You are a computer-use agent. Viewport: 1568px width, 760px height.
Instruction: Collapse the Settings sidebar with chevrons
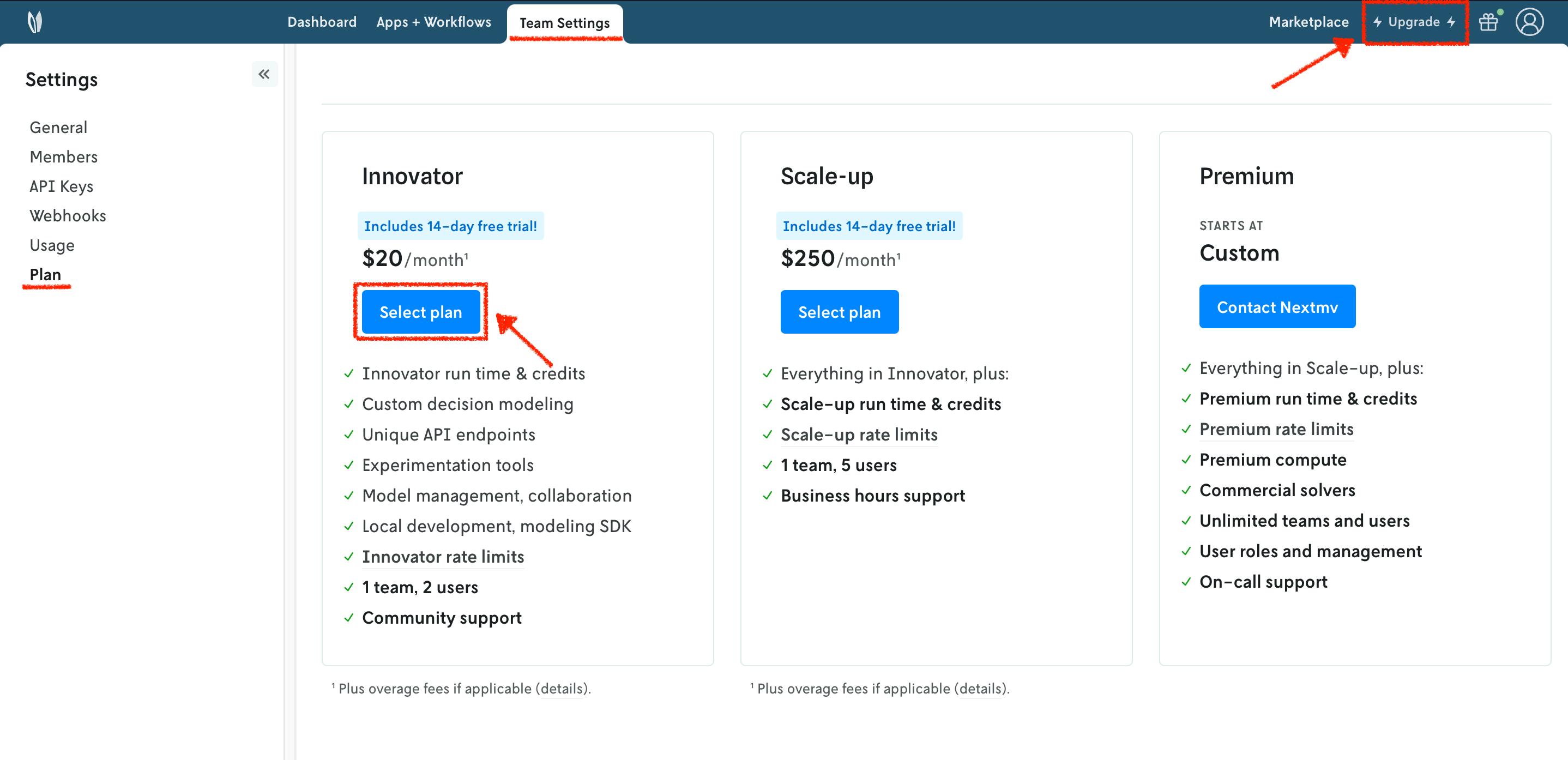click(264, 74)
